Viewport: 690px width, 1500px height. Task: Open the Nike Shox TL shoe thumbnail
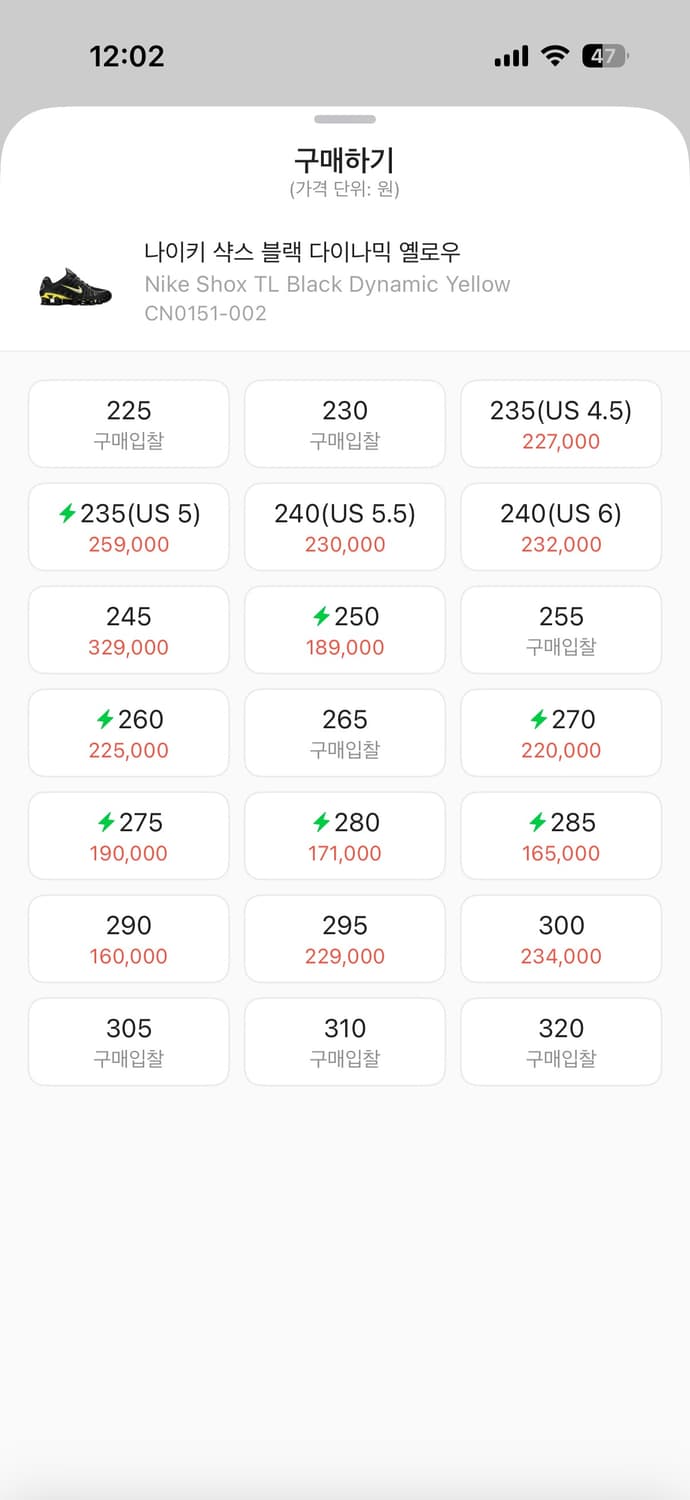click(x=75, y=287)
